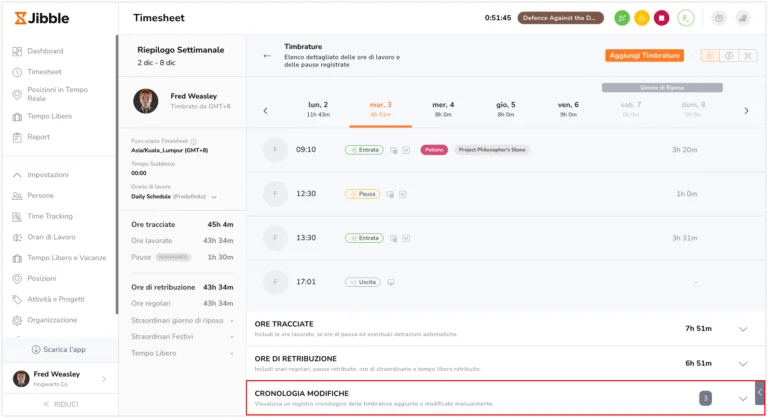Expand the Ore Tracciate section

coord(742,328)
